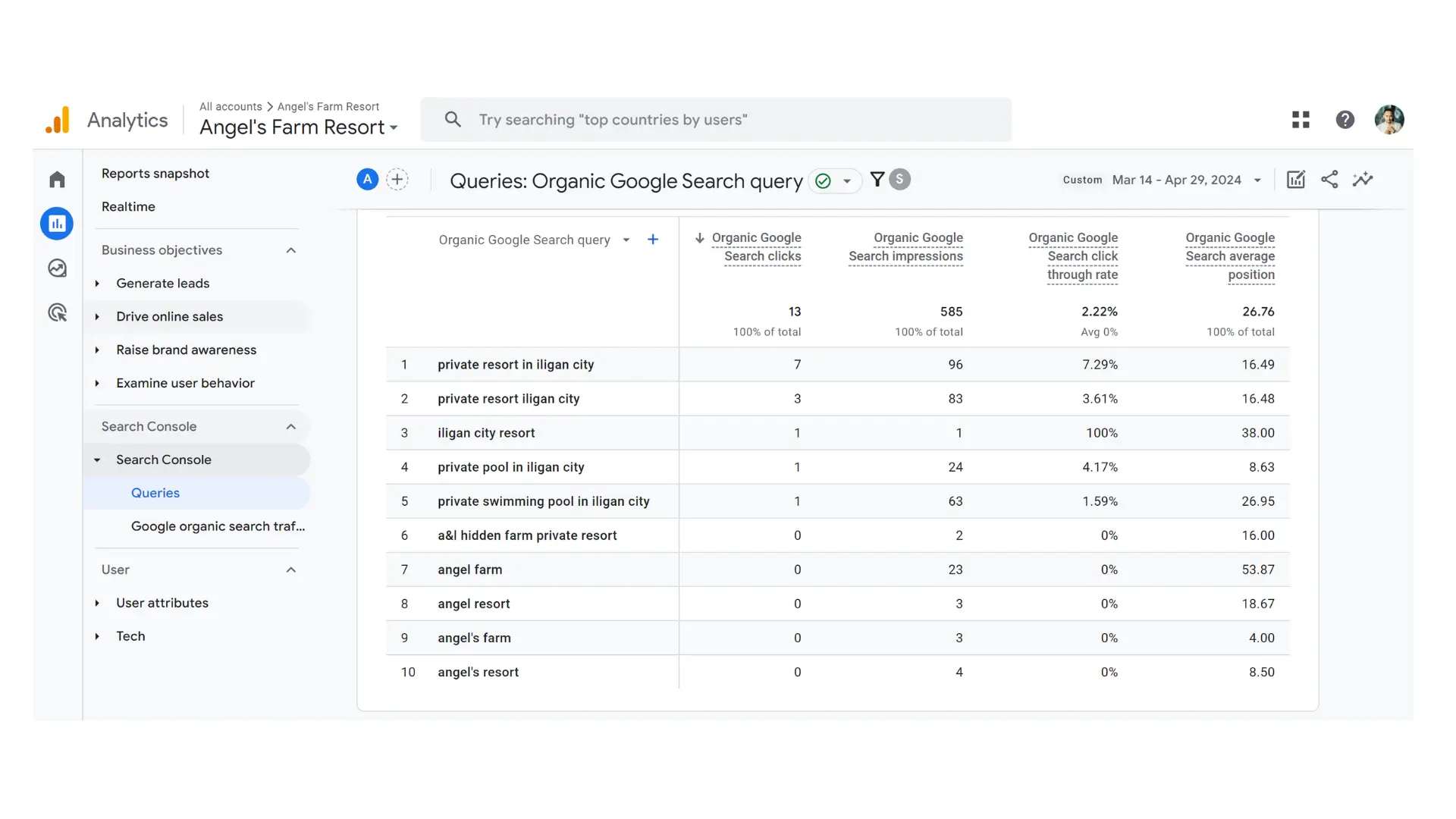Open the Advertising icon in left rail
Viewport: 1456px width, 819px height.
point(57,312)
